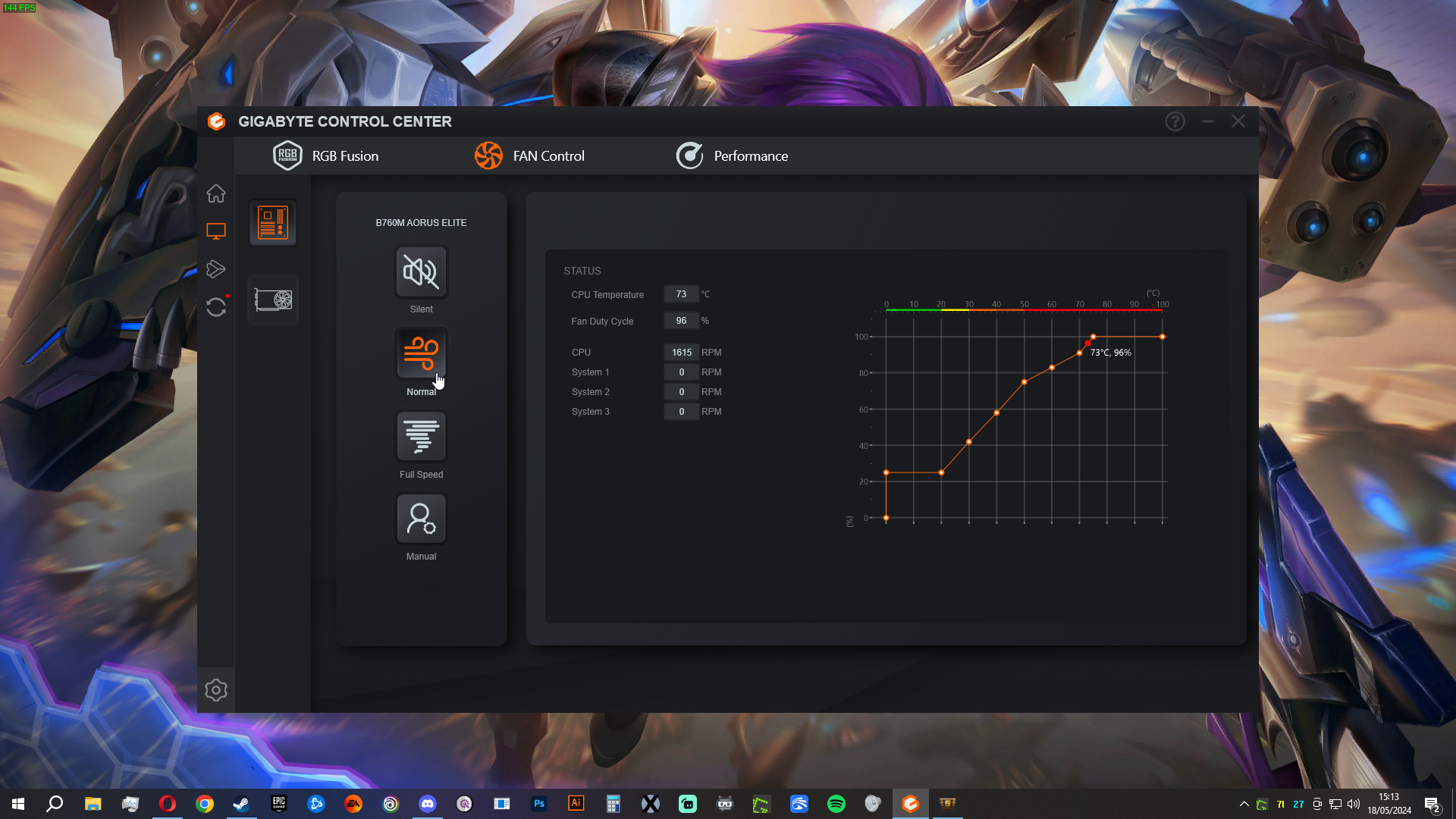Click the fan curve point at 50°C
Screen dimensions: 1456x819
[1025, 382]
